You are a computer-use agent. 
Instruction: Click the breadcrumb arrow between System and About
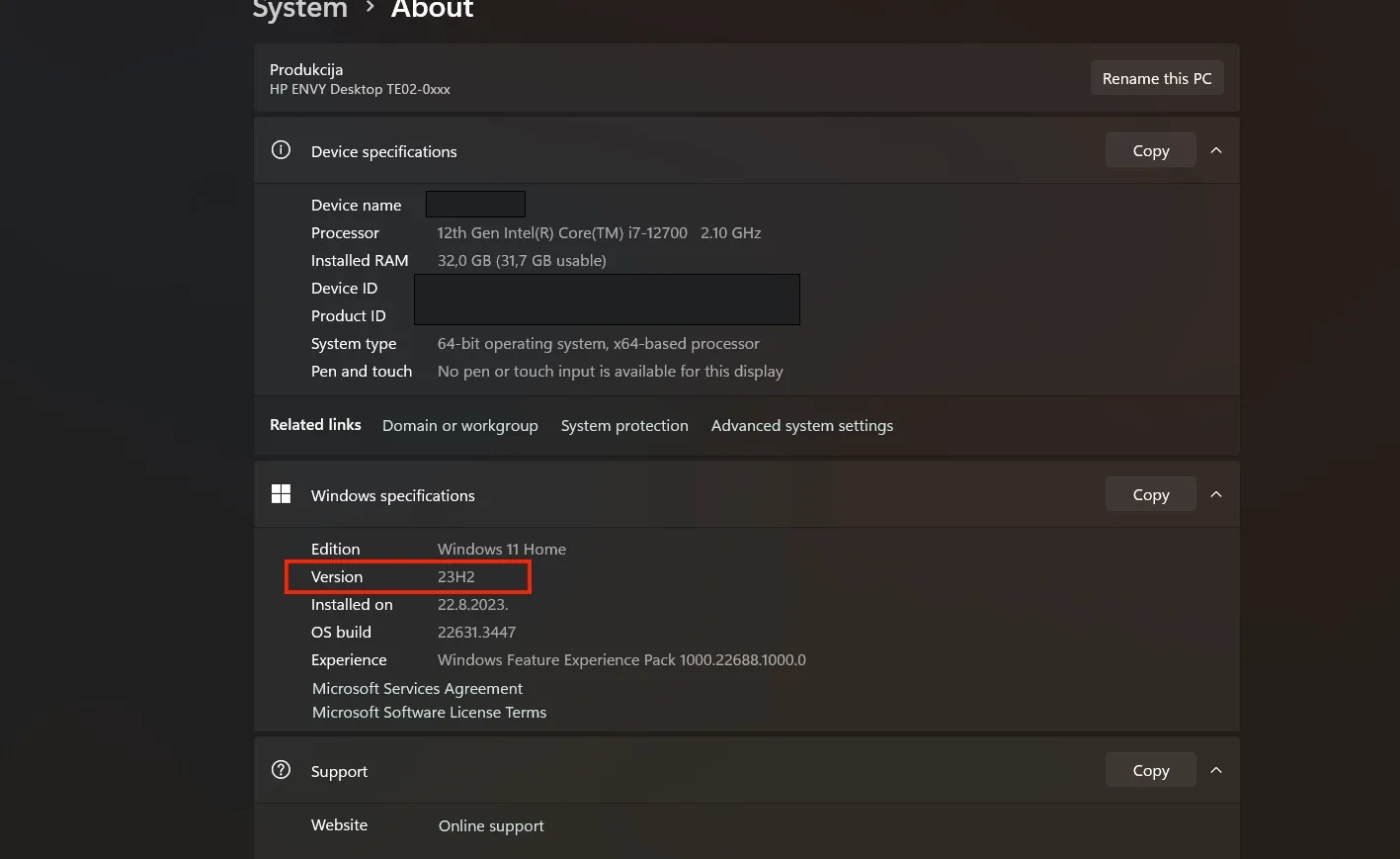coord(370,8)
